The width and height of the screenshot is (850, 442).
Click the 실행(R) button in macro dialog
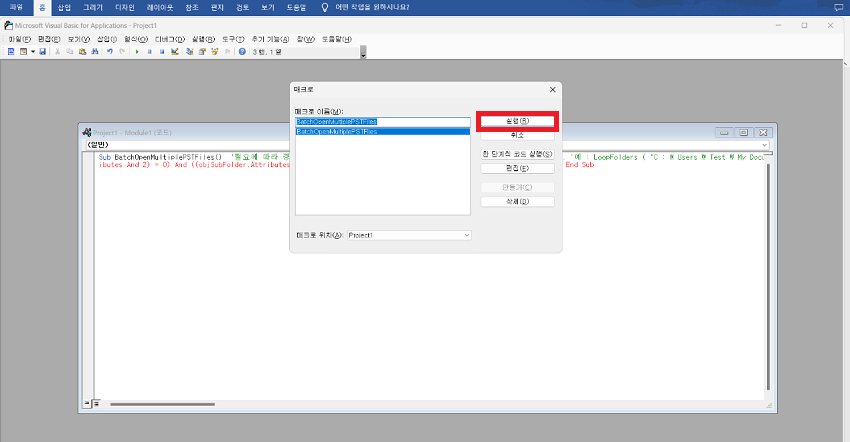pos(517,121)
